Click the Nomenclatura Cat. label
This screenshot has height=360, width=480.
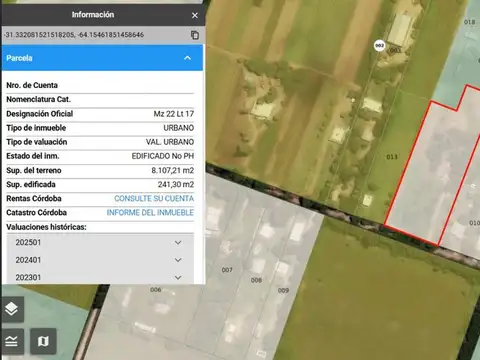(38, 99)
